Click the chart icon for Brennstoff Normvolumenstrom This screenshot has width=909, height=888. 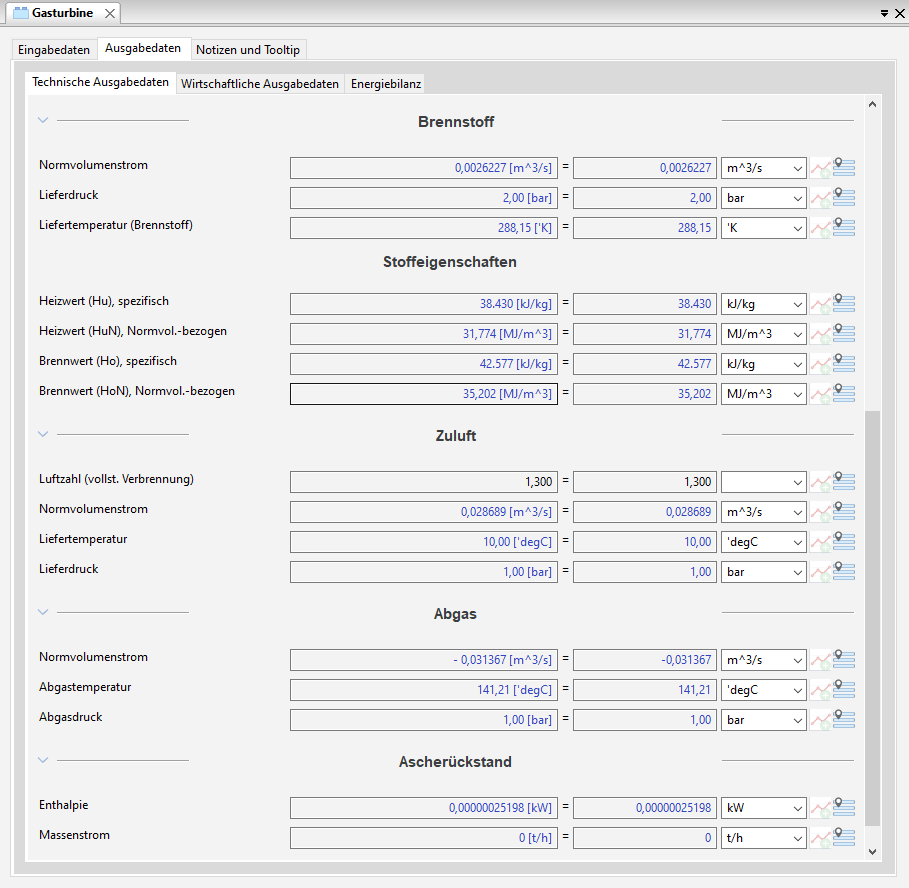tap(820, 168)
